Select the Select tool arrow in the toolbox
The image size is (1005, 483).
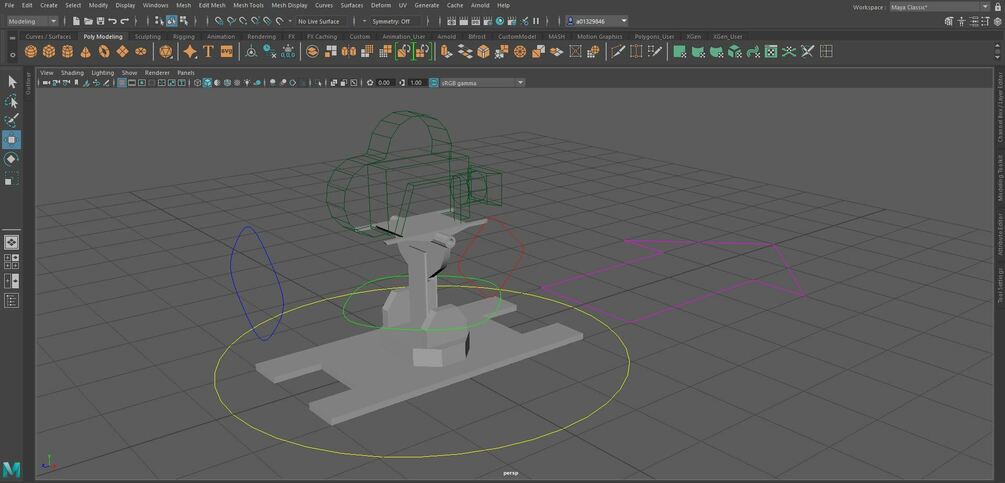tap(12, 81)
